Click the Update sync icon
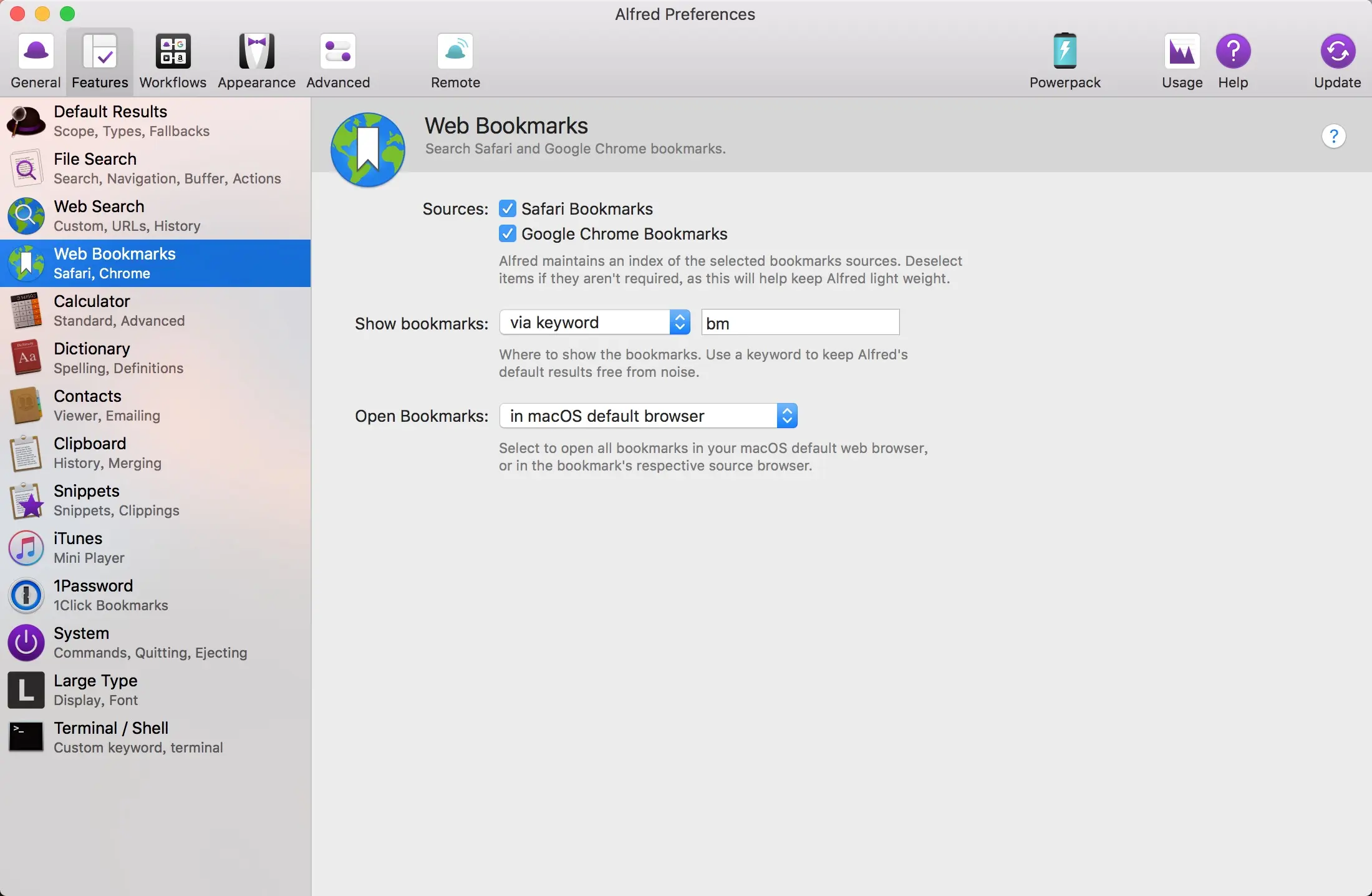Screen dimensions: 1372x896 (1337, 52)
